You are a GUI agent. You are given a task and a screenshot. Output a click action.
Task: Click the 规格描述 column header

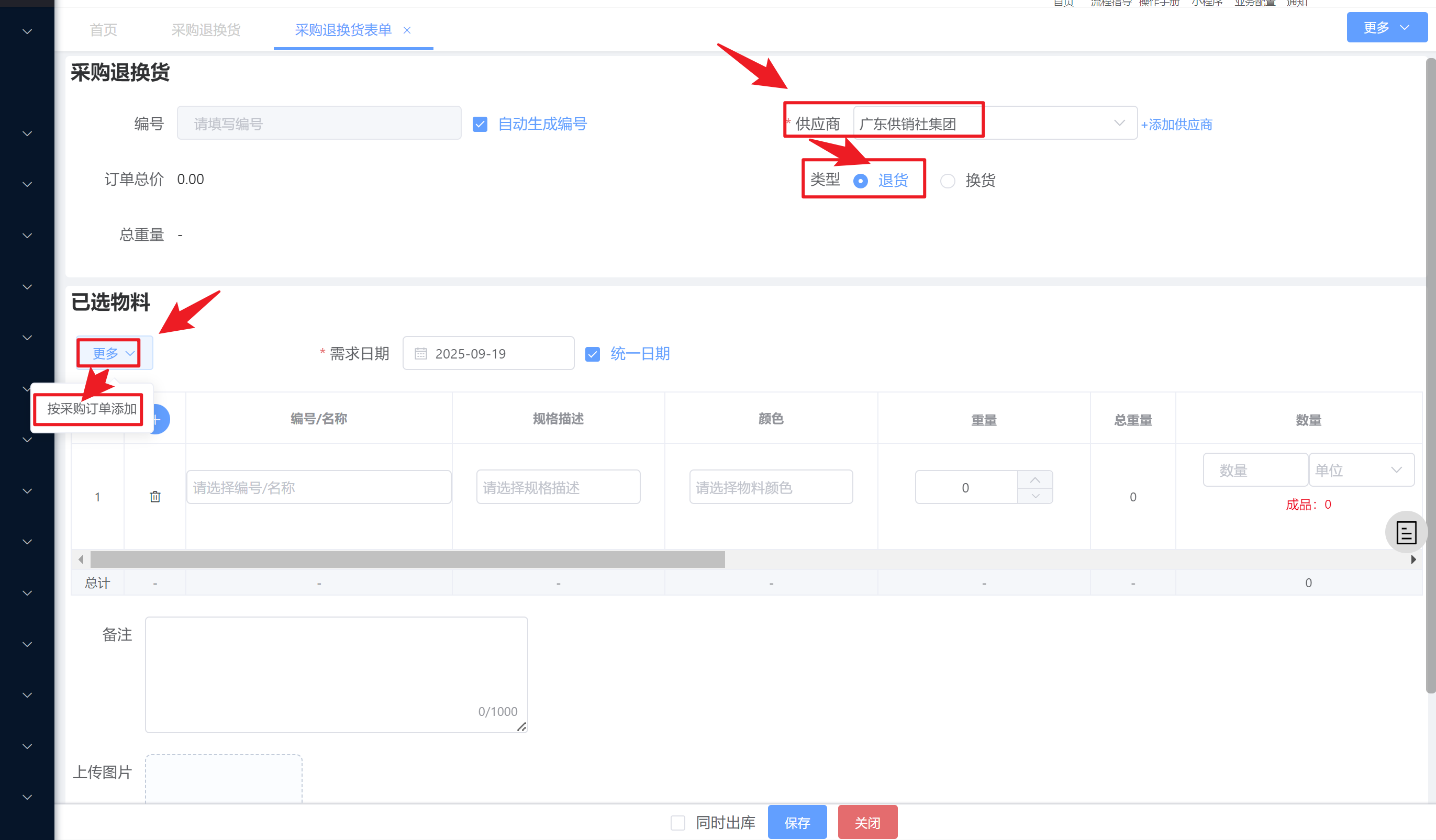coord(559,419)
